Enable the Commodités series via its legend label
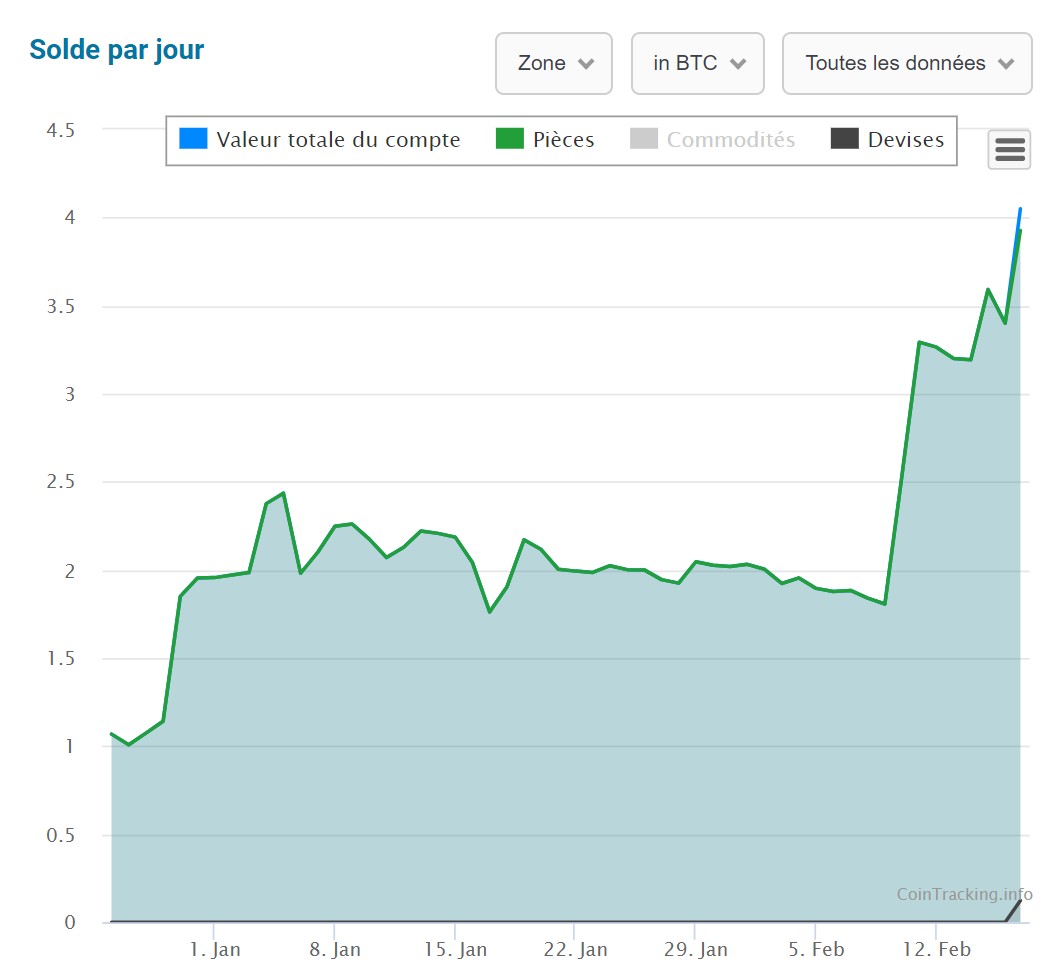This screenshot has width=1064, height=980. (x=730, y=140)
